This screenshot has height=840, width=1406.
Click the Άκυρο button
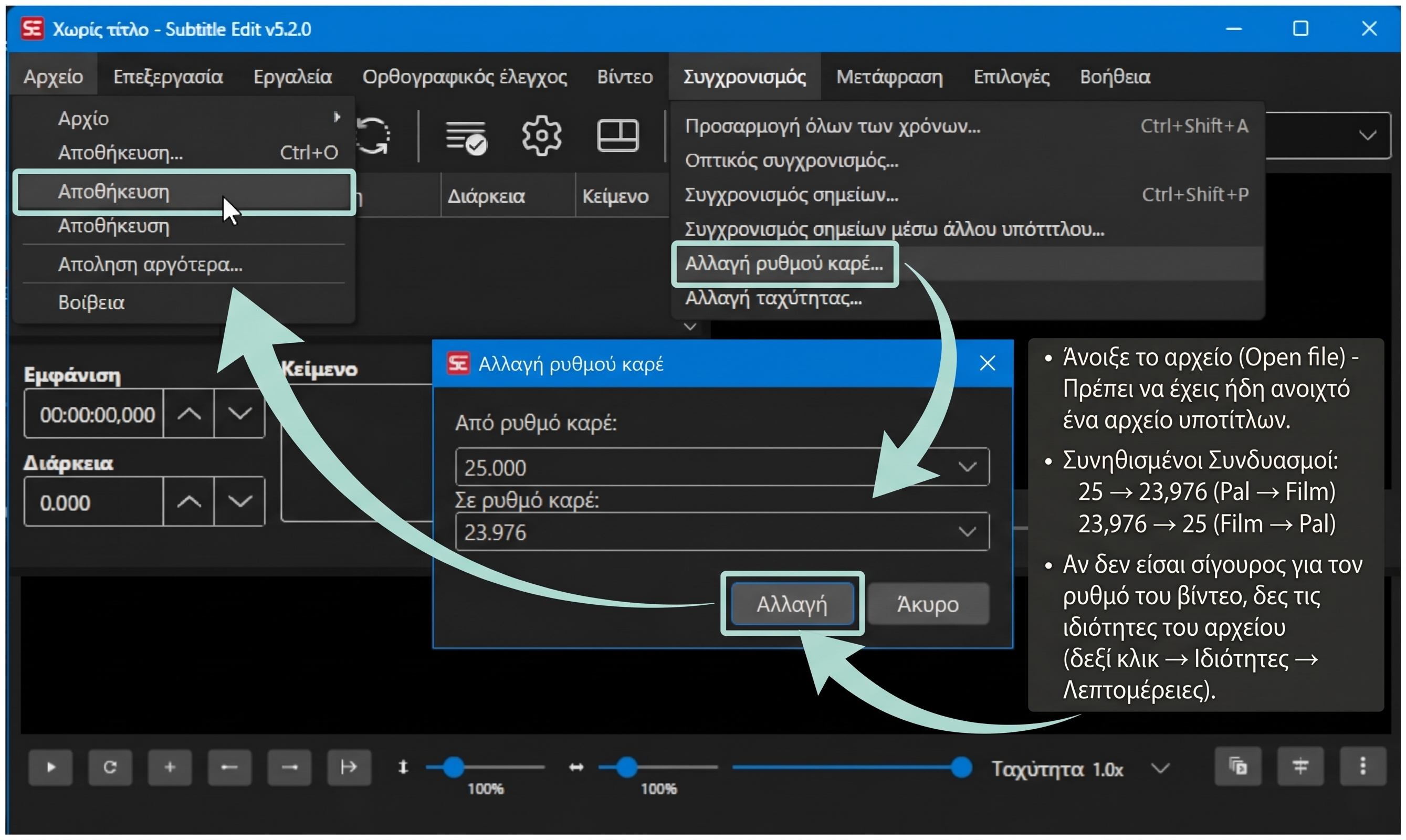(928, 604)
